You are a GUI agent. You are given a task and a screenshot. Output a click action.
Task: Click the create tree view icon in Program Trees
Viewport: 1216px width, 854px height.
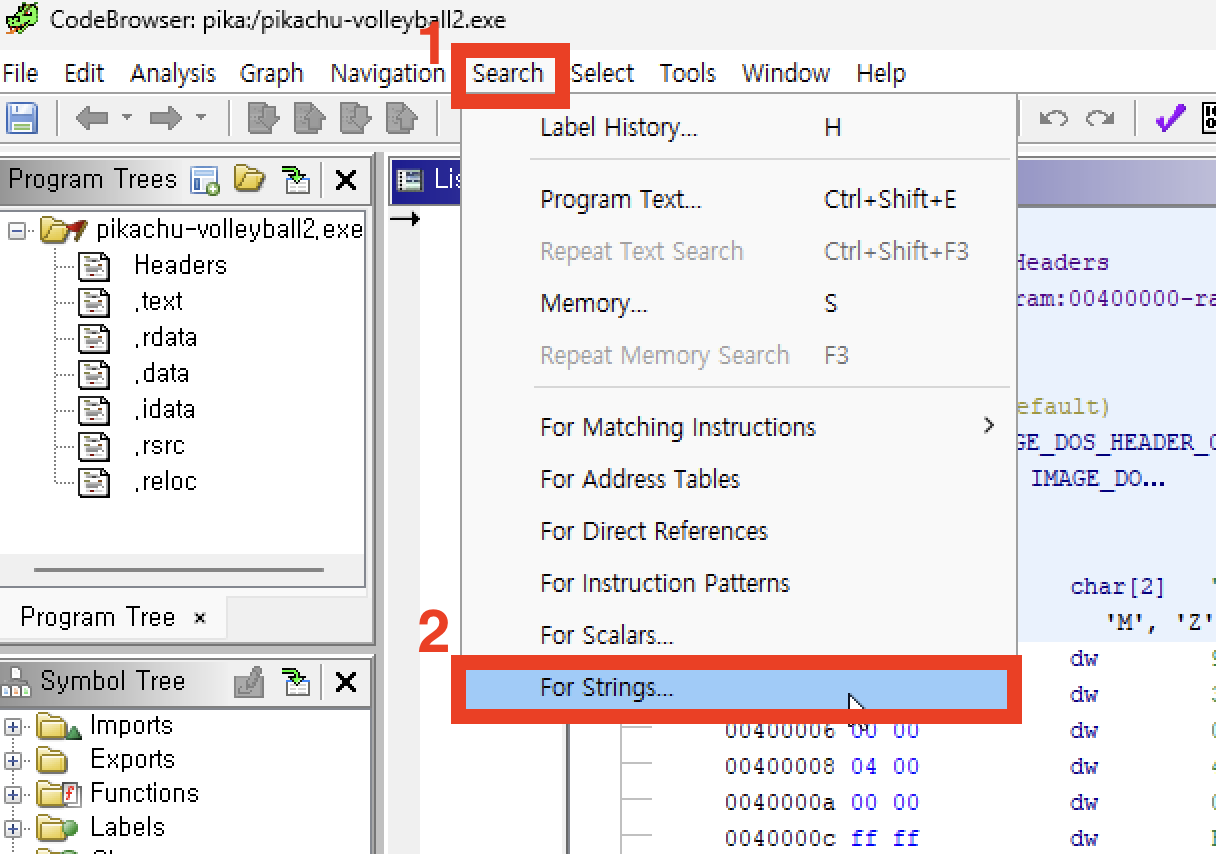pos(205,180)
